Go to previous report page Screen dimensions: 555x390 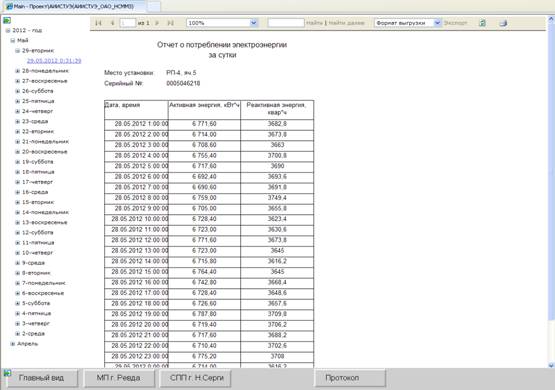[113, 23]
